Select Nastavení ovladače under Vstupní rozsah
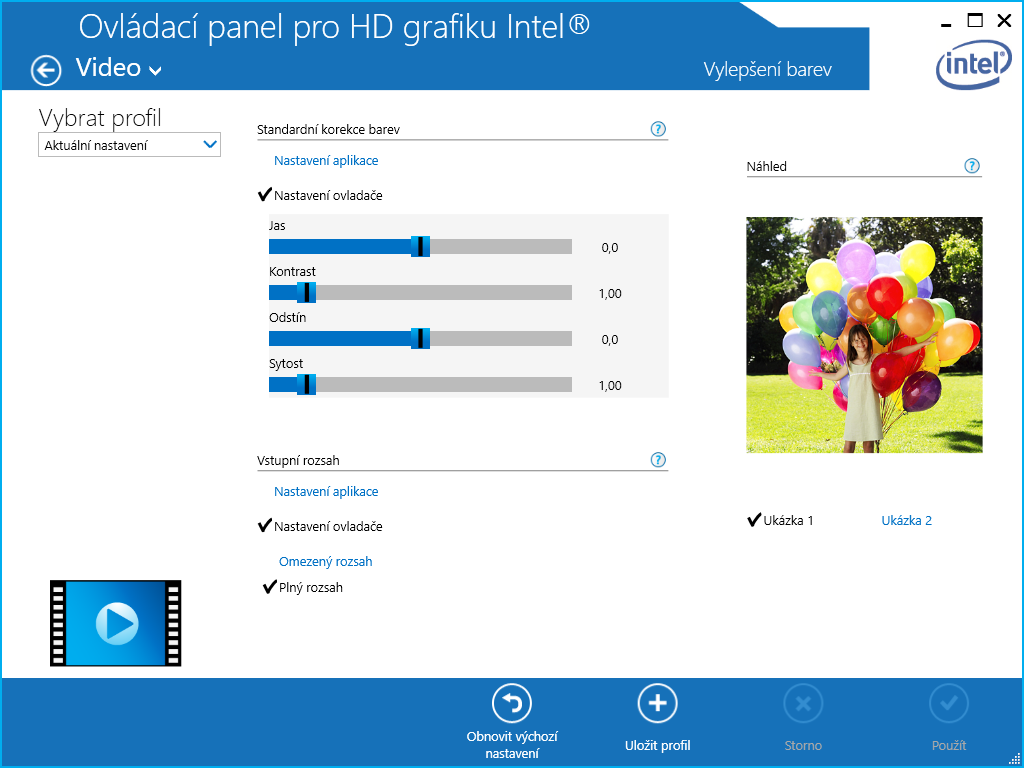The width and height of the screenshot is (1024, 768). coord(321,526)
